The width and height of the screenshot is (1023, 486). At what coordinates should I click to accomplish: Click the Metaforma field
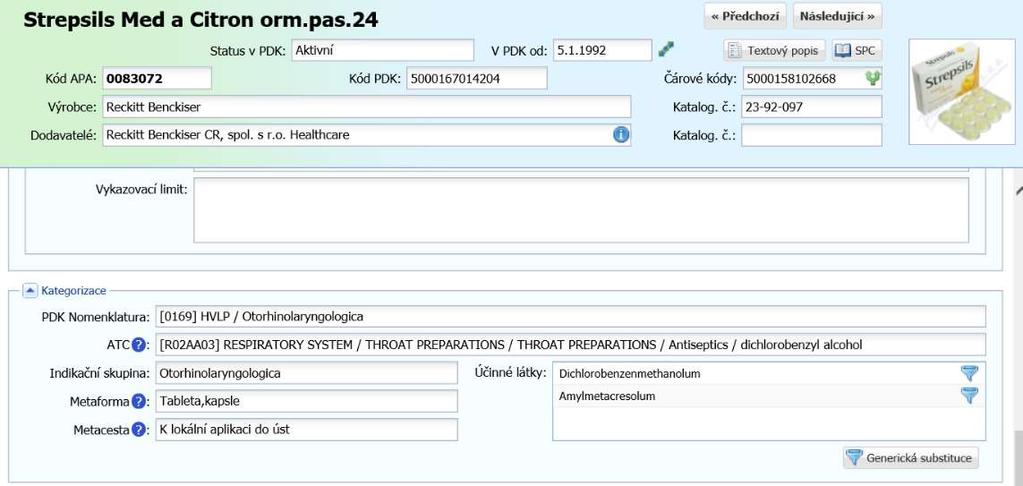click(307, 401)
